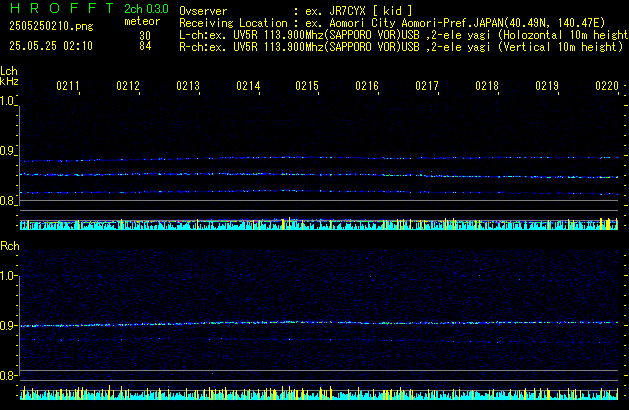Select the 0218 time marker
The width and height of the screenshot is (629, 410).
(x=487, y=86)
